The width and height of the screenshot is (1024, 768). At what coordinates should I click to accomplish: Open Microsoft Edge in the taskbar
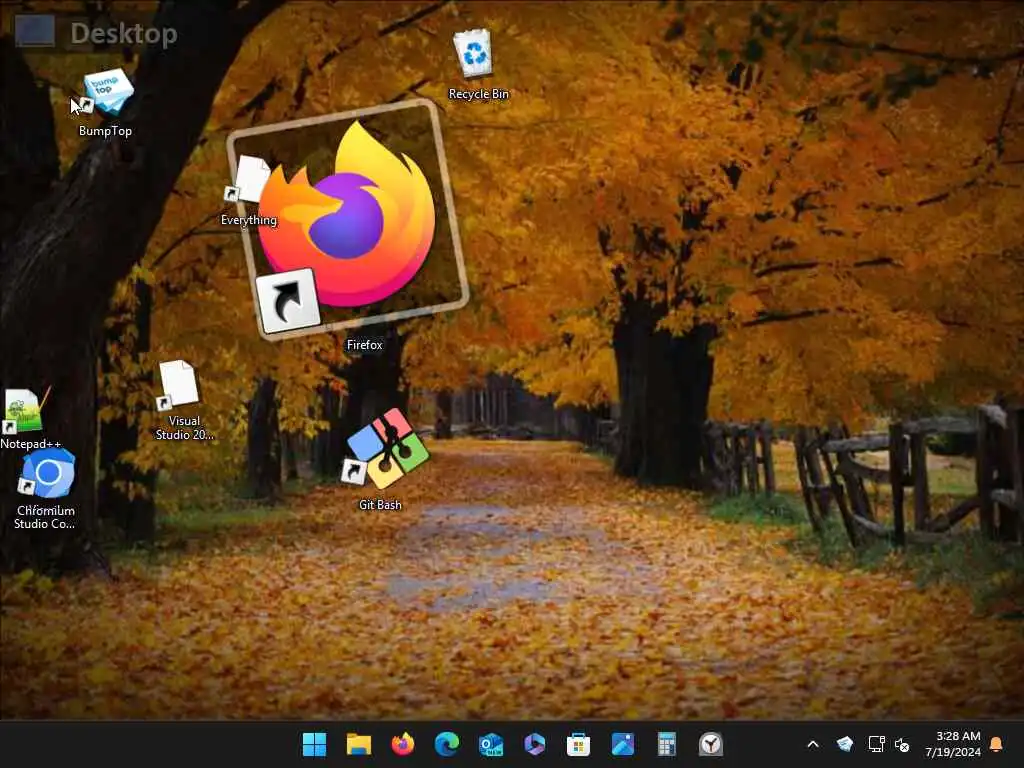click(447, 744)
